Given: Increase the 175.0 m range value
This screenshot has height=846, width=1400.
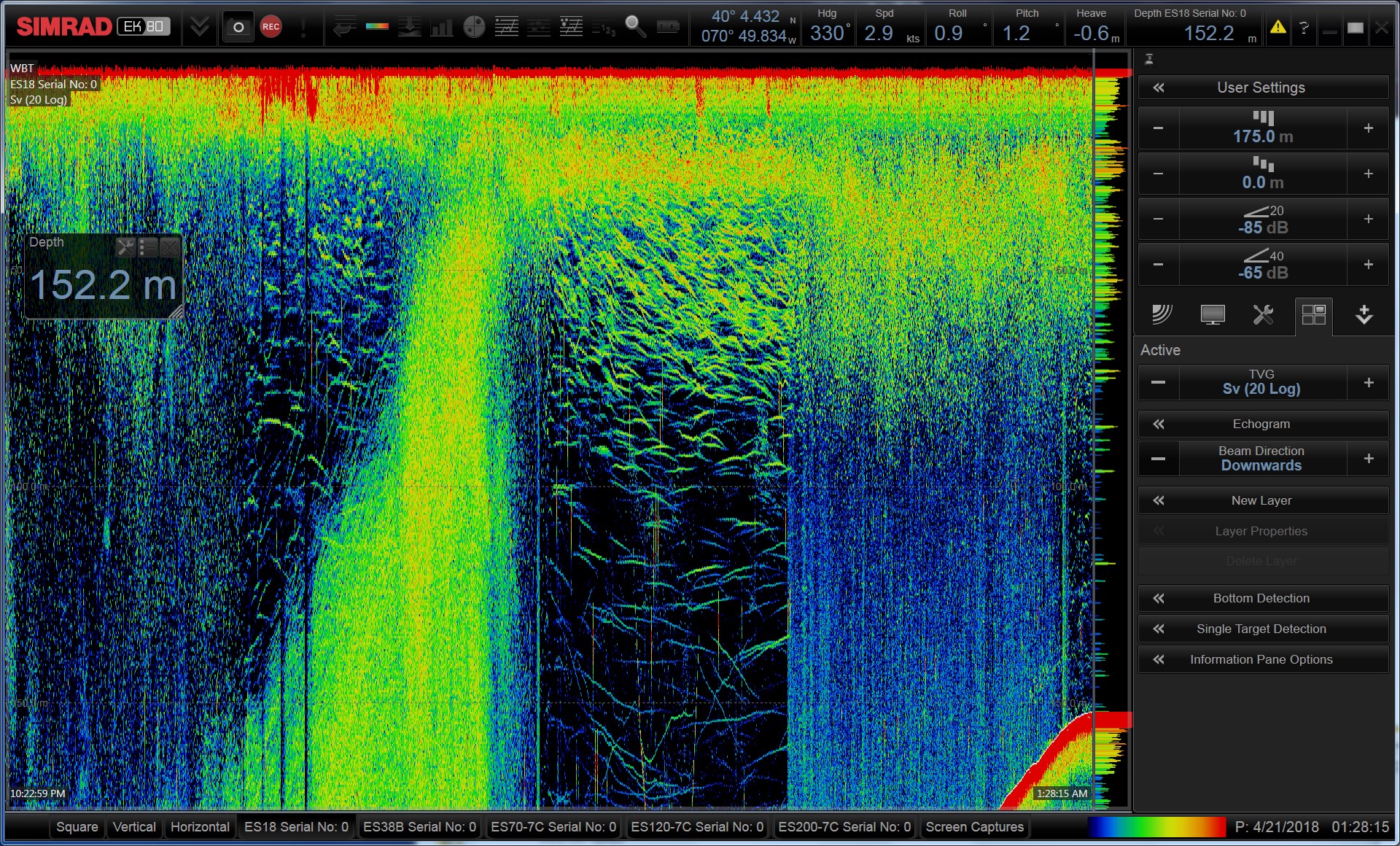Looking at the screenshot, I should (x=1368, y=128).
